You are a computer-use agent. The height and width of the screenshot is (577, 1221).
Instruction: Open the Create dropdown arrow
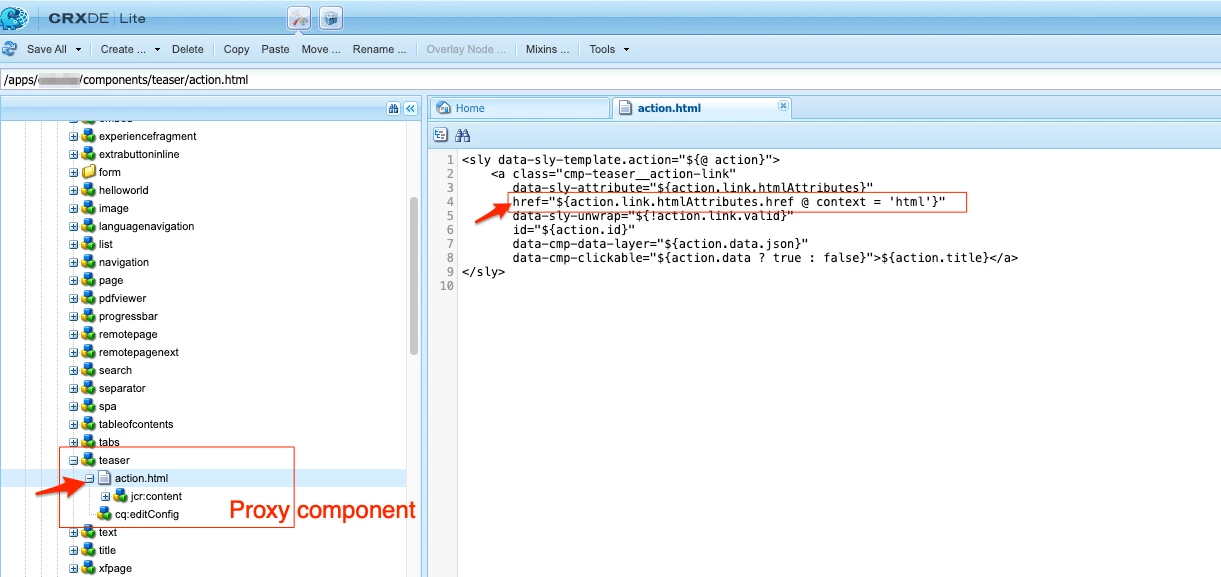point(155,49)
